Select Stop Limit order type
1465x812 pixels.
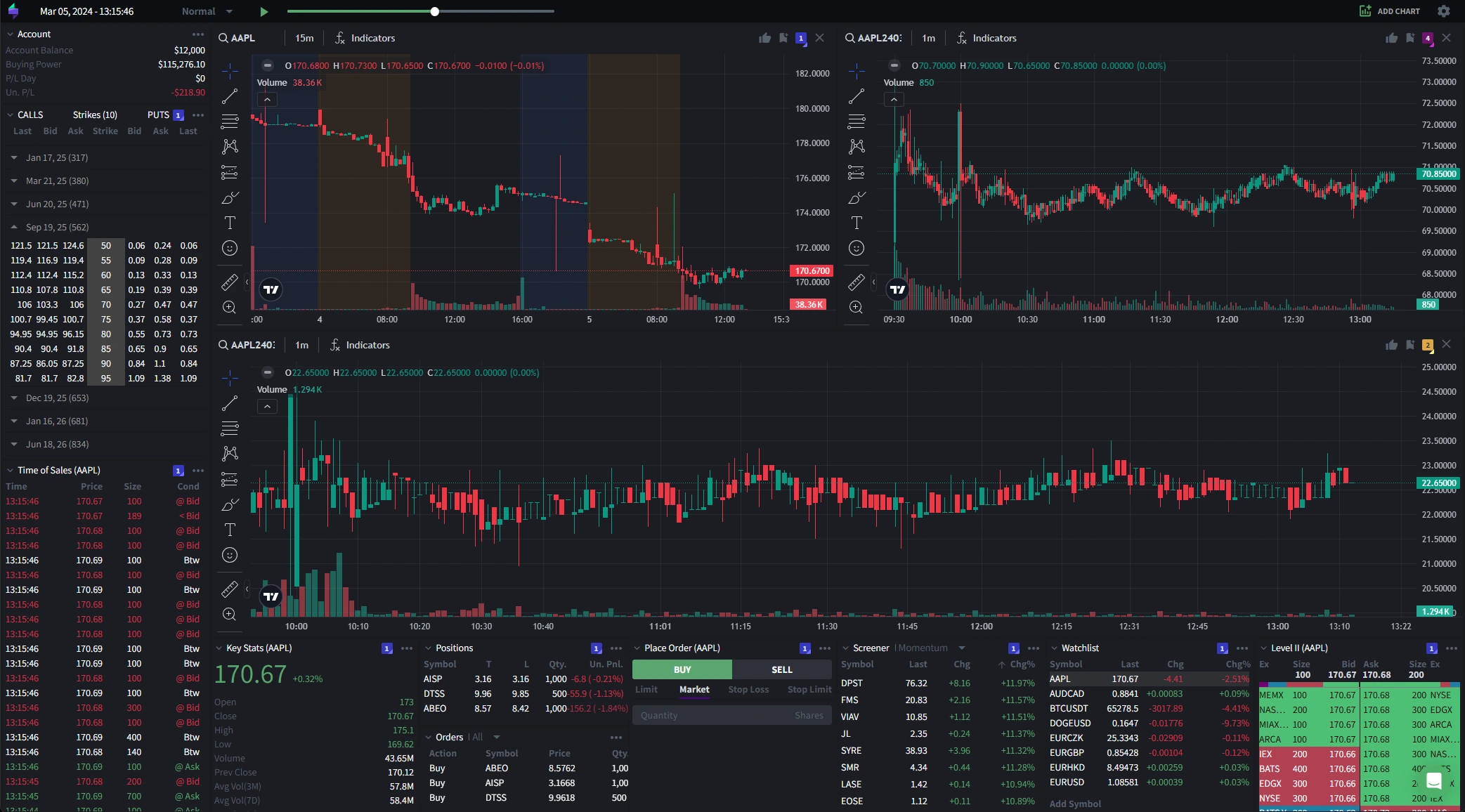point(809,689)
